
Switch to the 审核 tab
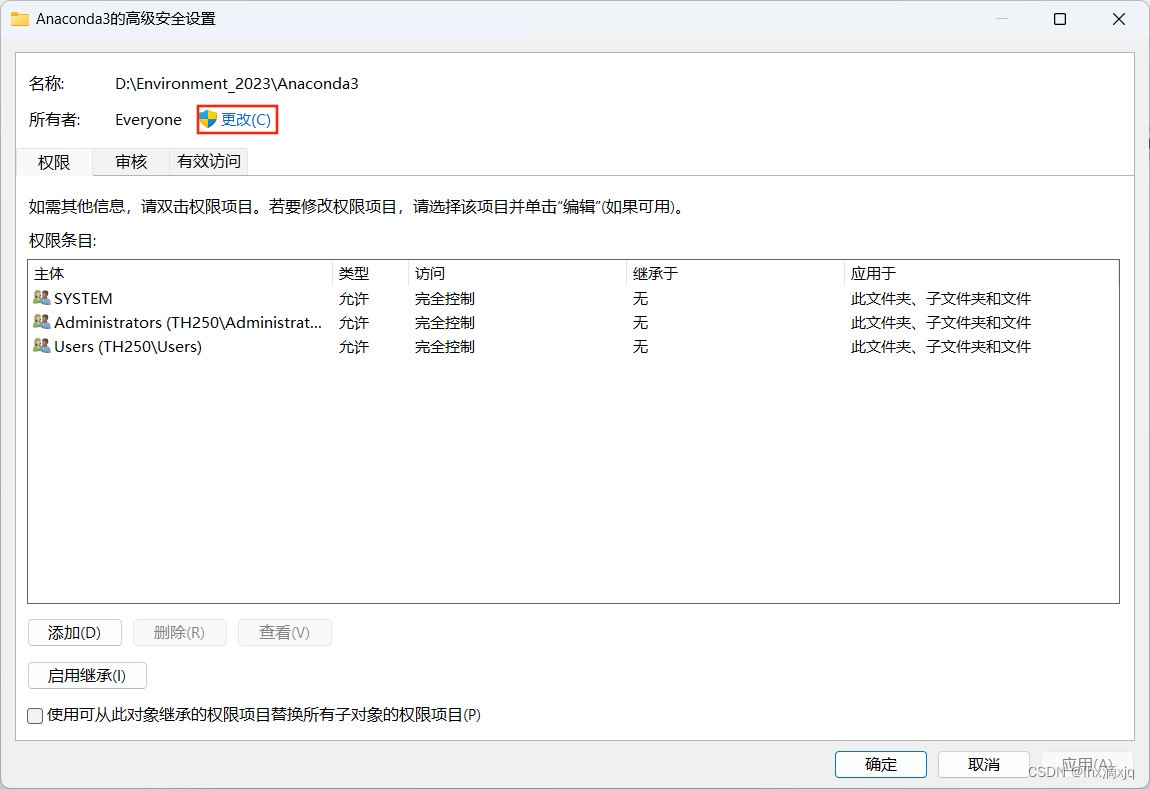(x=131, y=161)
